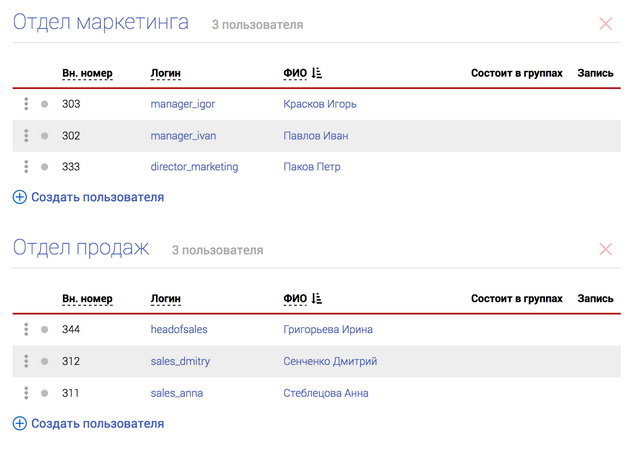Click the status dot for user 344
640x451 pixels.
pos(45,330)
